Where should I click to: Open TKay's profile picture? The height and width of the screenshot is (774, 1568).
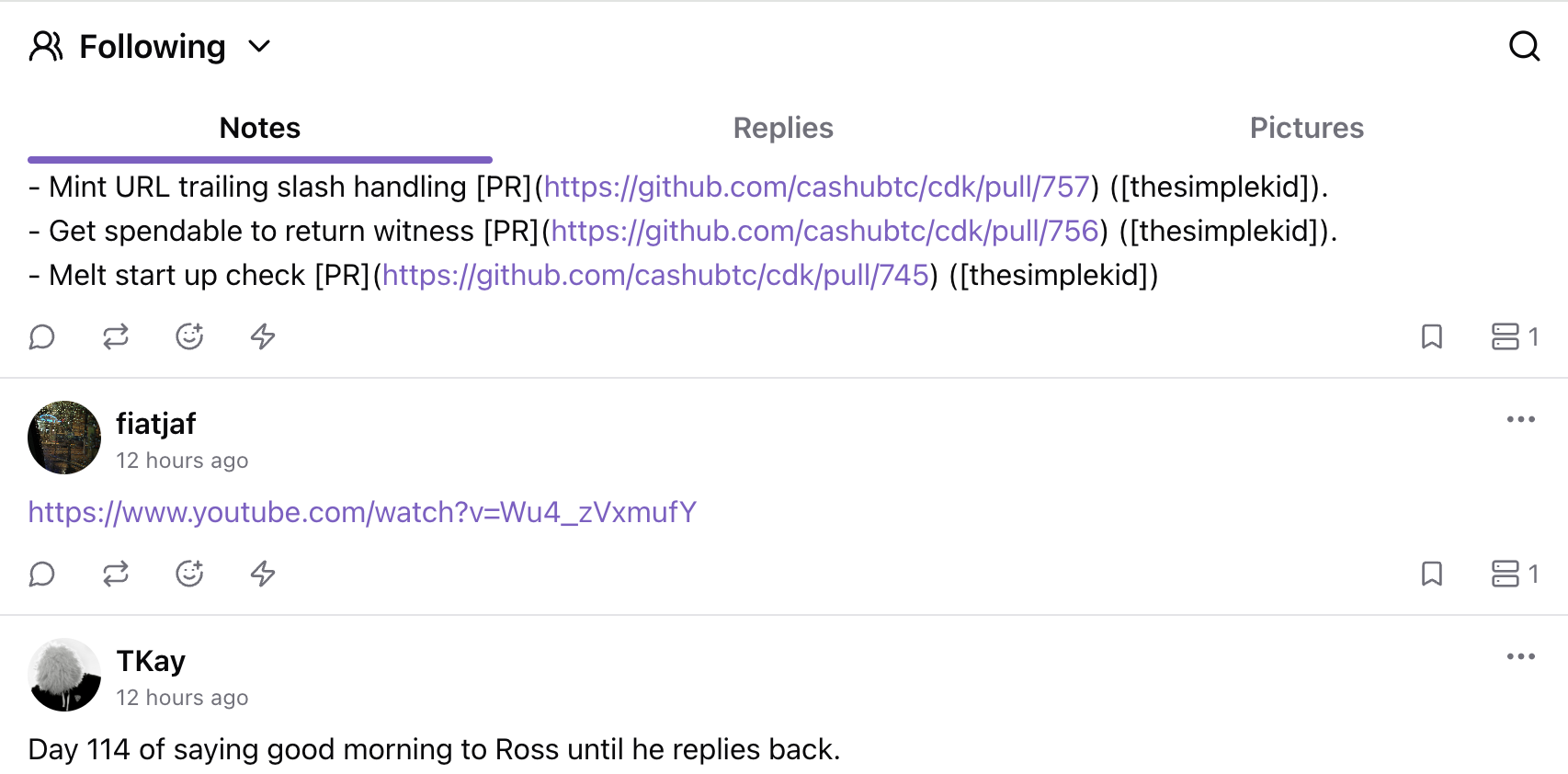click(x=64, y=675)
